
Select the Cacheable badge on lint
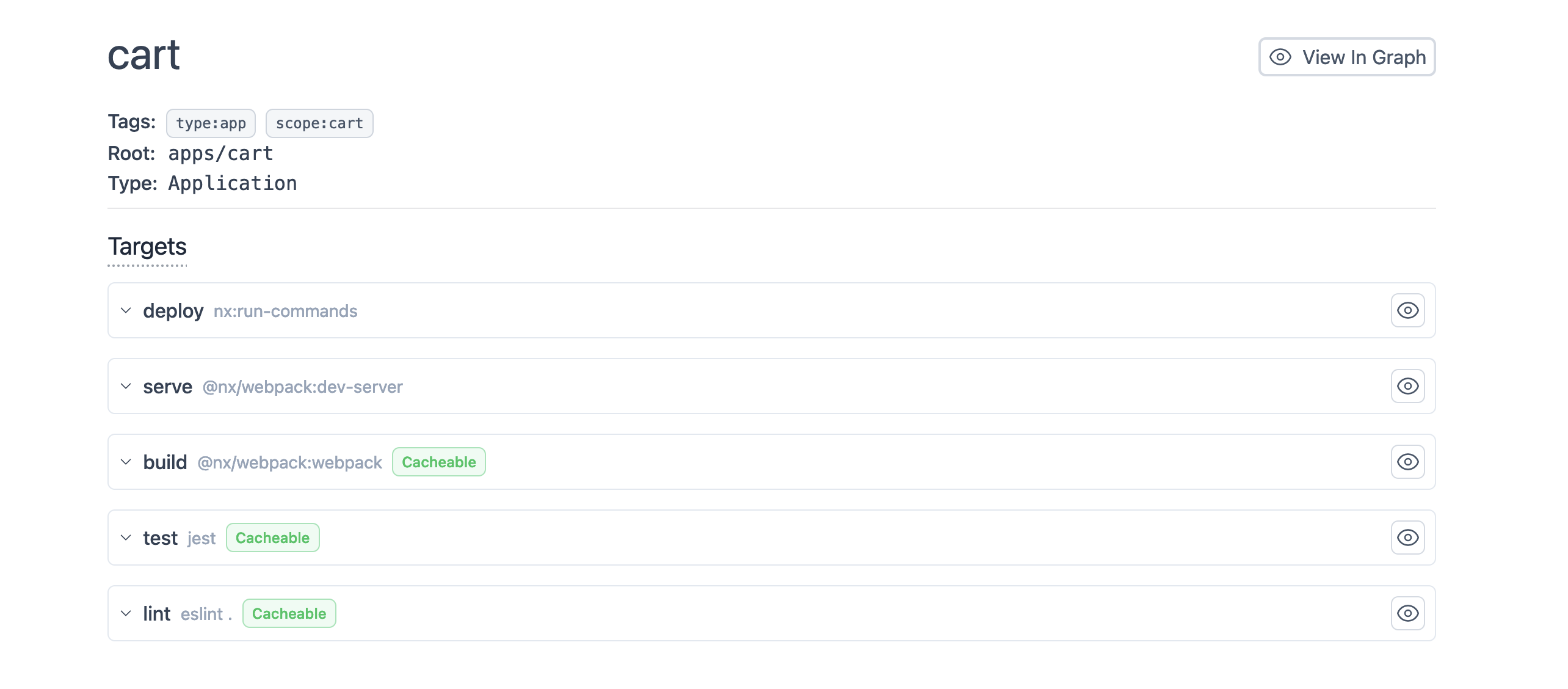289,613
